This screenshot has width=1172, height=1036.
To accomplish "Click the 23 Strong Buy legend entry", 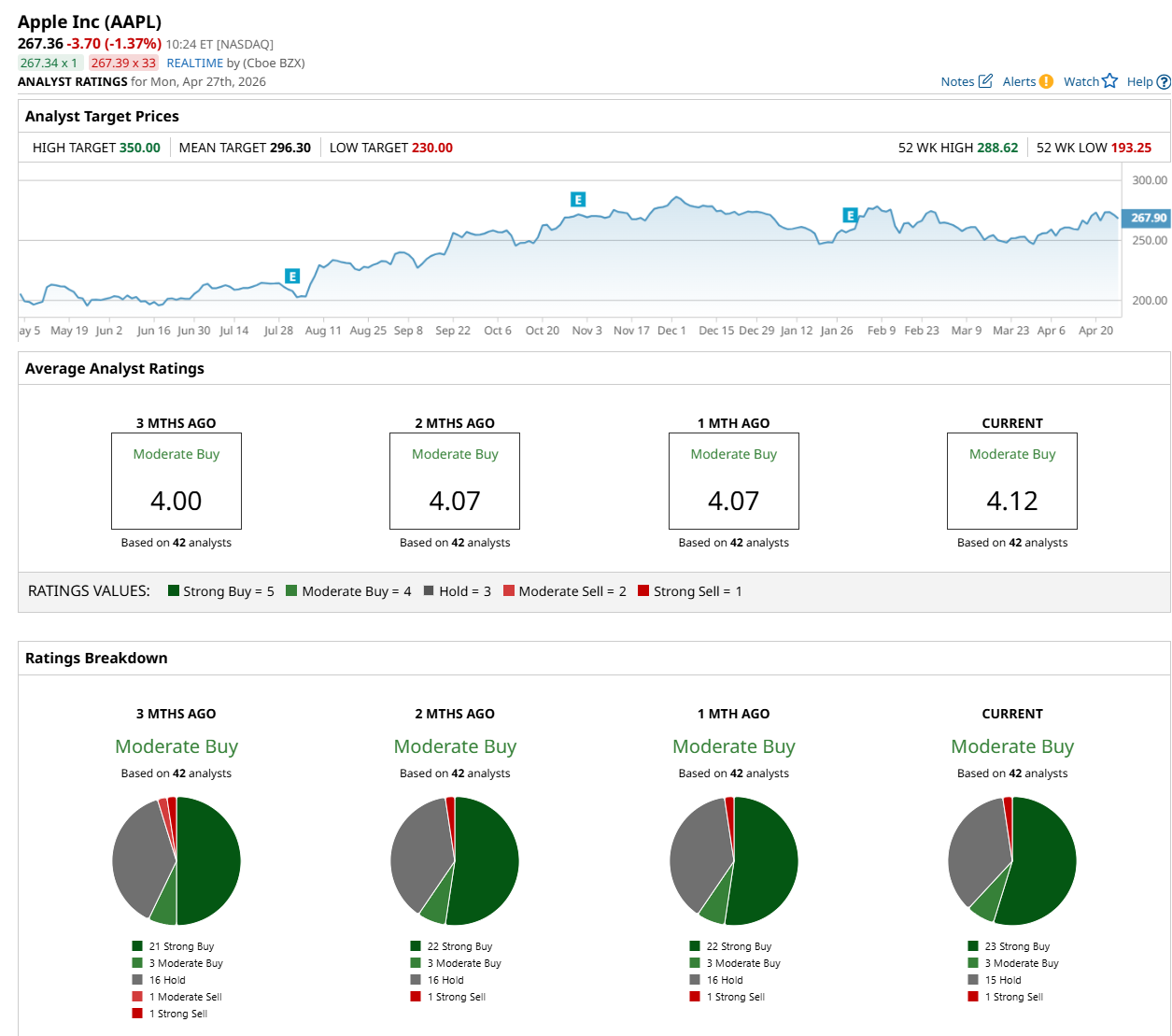I will point(1016,946).
